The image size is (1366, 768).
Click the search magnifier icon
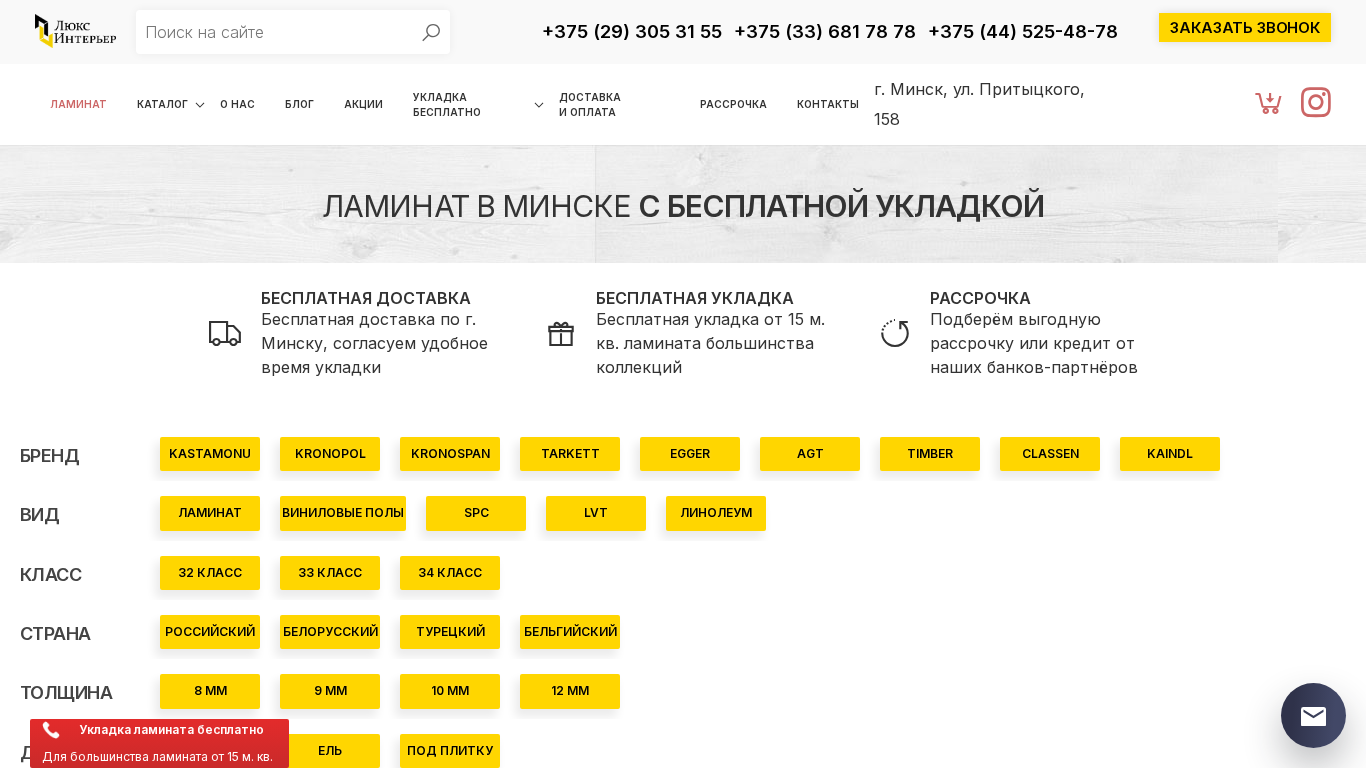tap(431, 32)
